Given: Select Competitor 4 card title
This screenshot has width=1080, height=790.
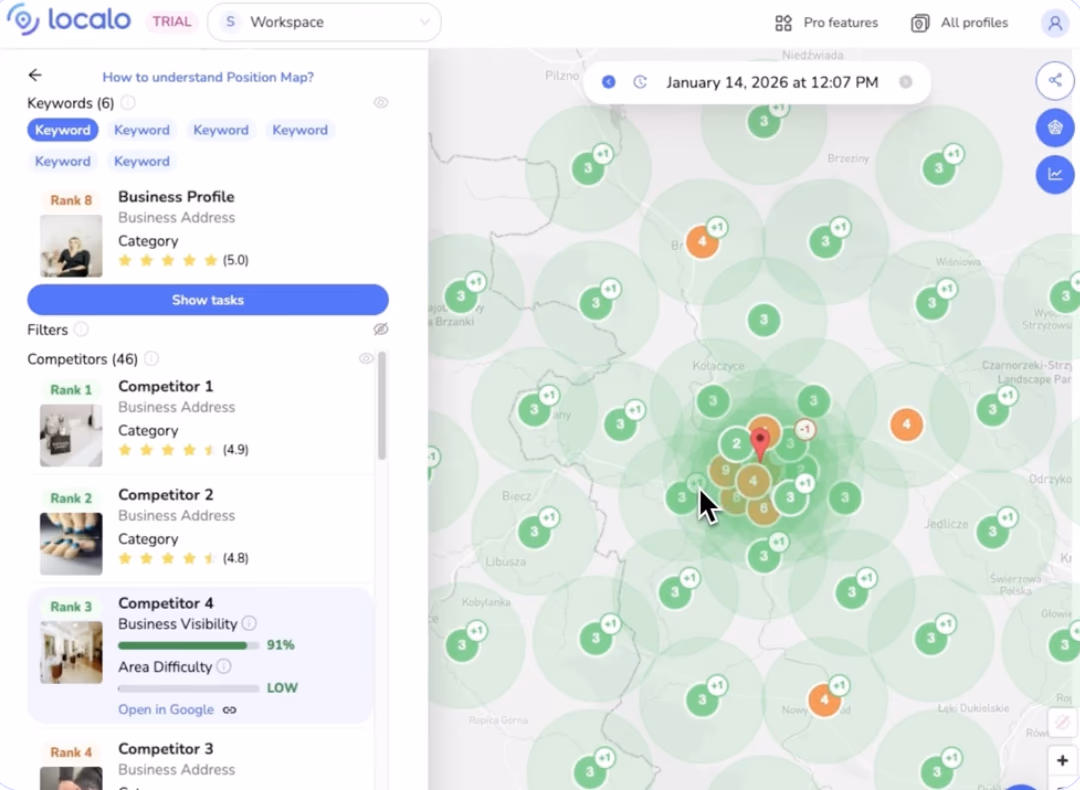Looking at the screenshot, I should pos(165,603).
